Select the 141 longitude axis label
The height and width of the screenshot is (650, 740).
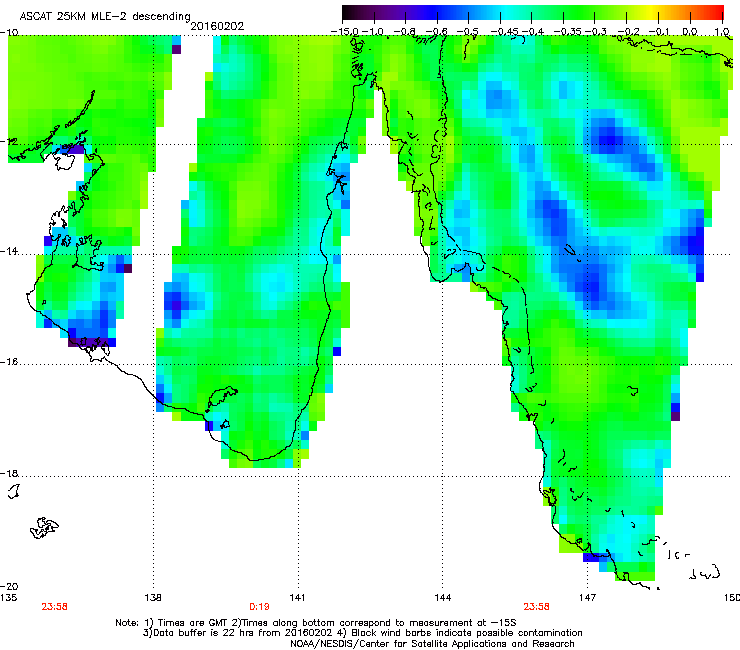pyautogui.click(x=297, y=598)
